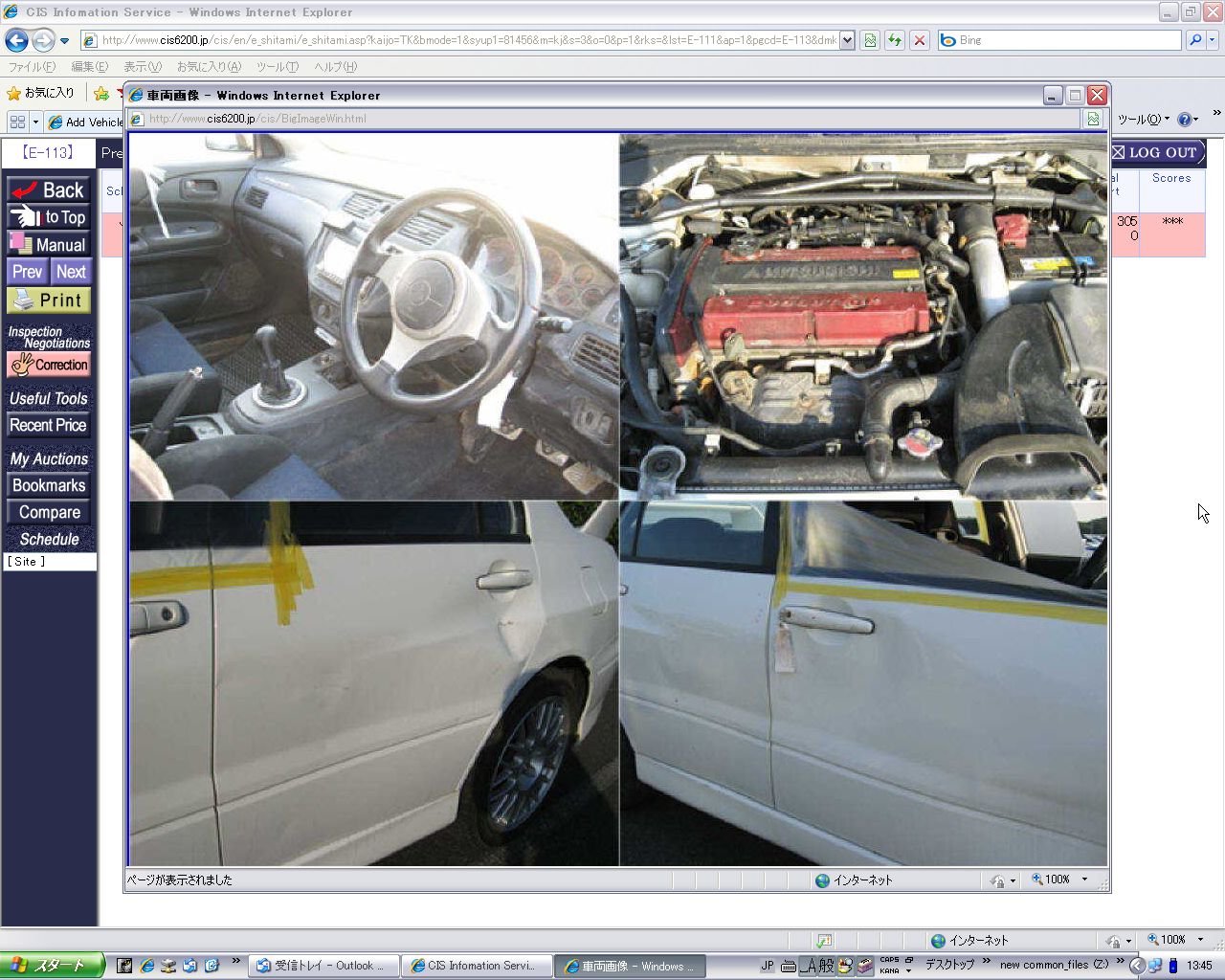The height and width of the screenshot is (980, 1225).
Task: Click compatibility view icon in popup address bar
Action: [1093, 119]
